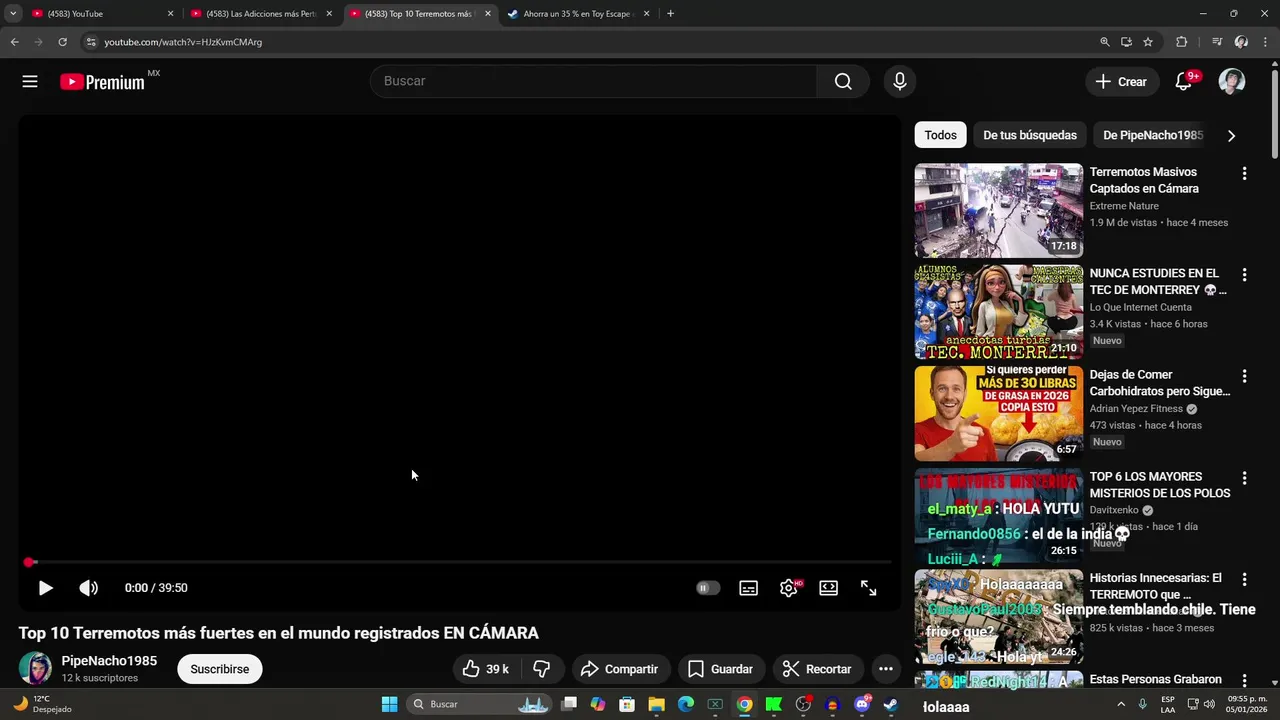Open options for Dejas de Comer Carbohidratos video
This screenshot has width=1280, height=720.
click(x=1244, y=377)
